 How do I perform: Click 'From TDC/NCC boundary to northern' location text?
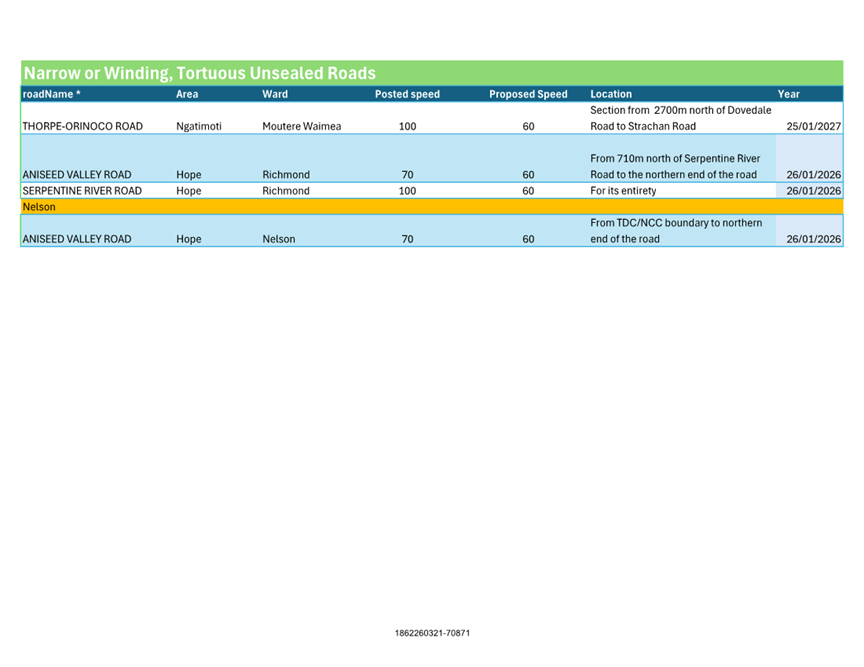click(676, 223)
